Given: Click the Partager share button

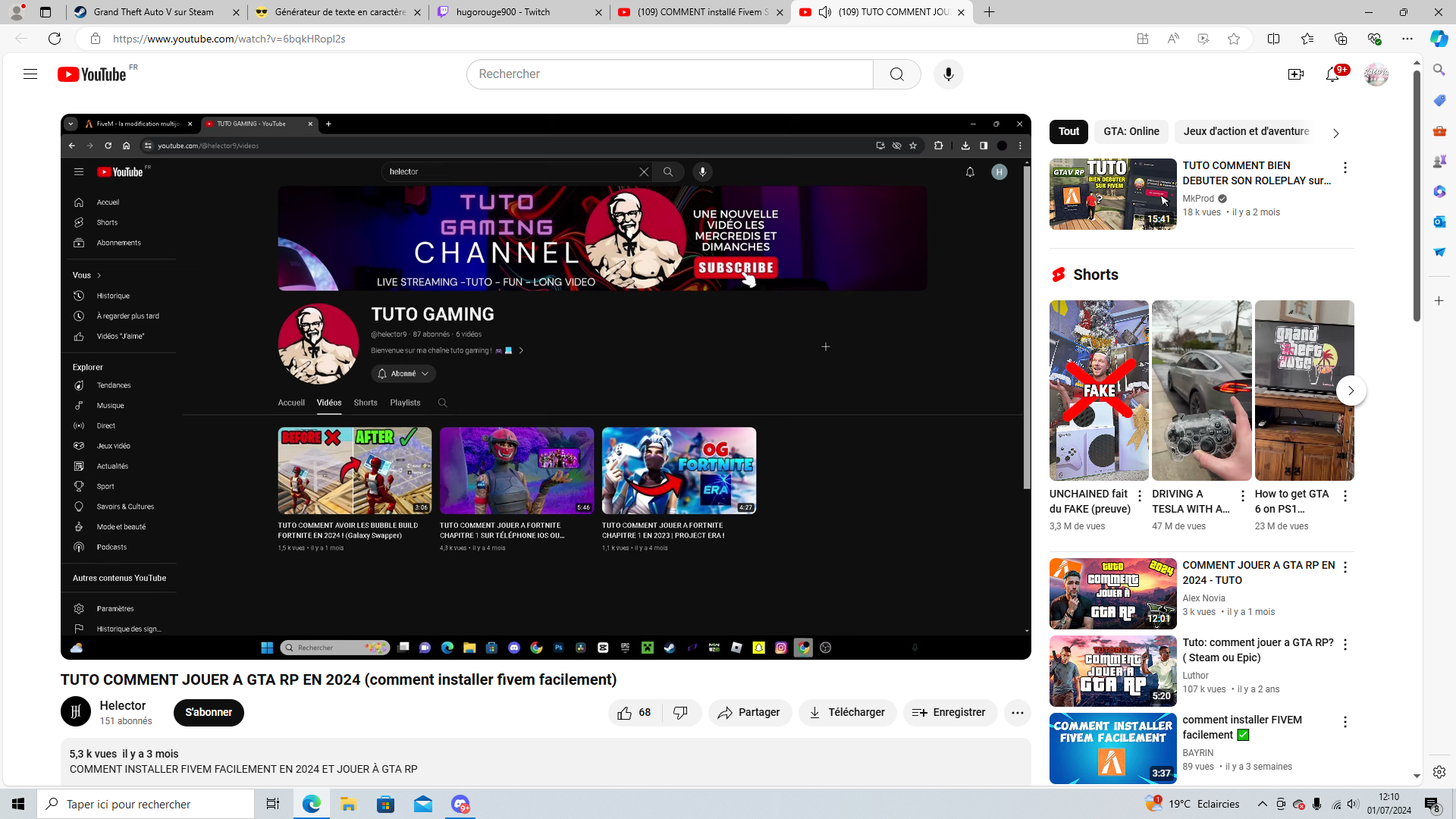Looking at the screenshot, I should point(749,712).
